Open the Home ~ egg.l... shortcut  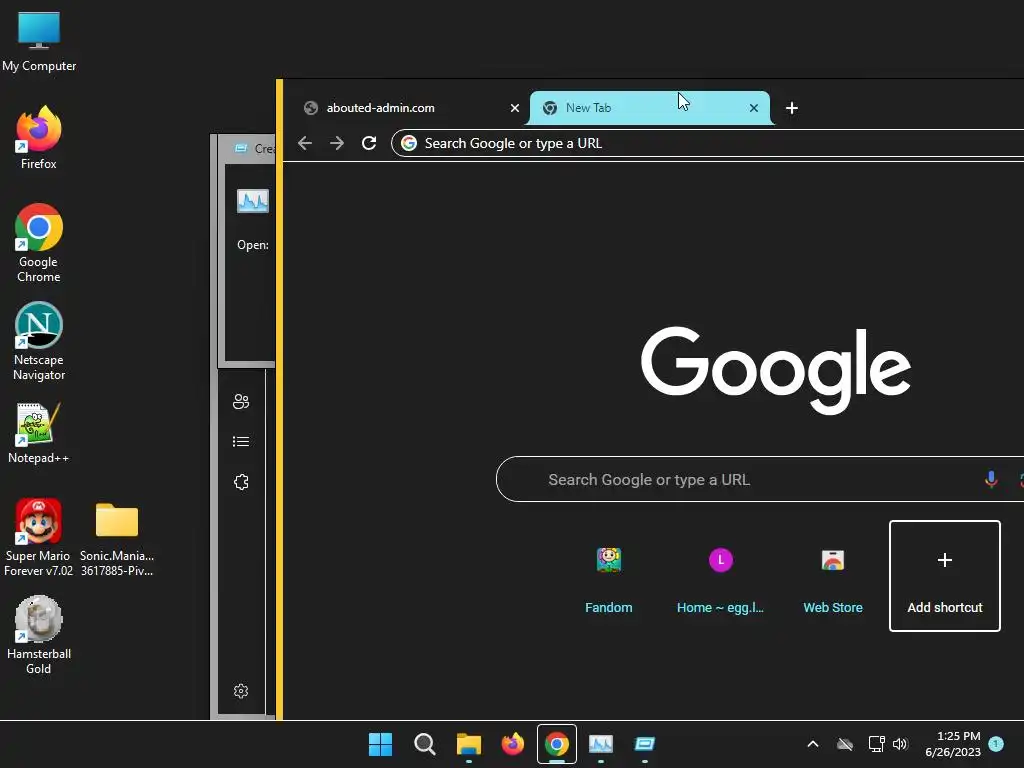[720, 576]
